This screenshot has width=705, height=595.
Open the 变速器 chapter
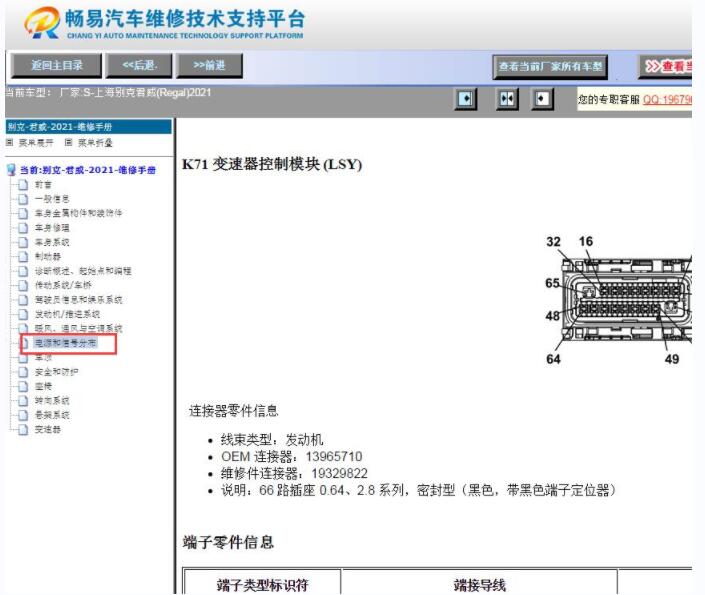(48, 429)
